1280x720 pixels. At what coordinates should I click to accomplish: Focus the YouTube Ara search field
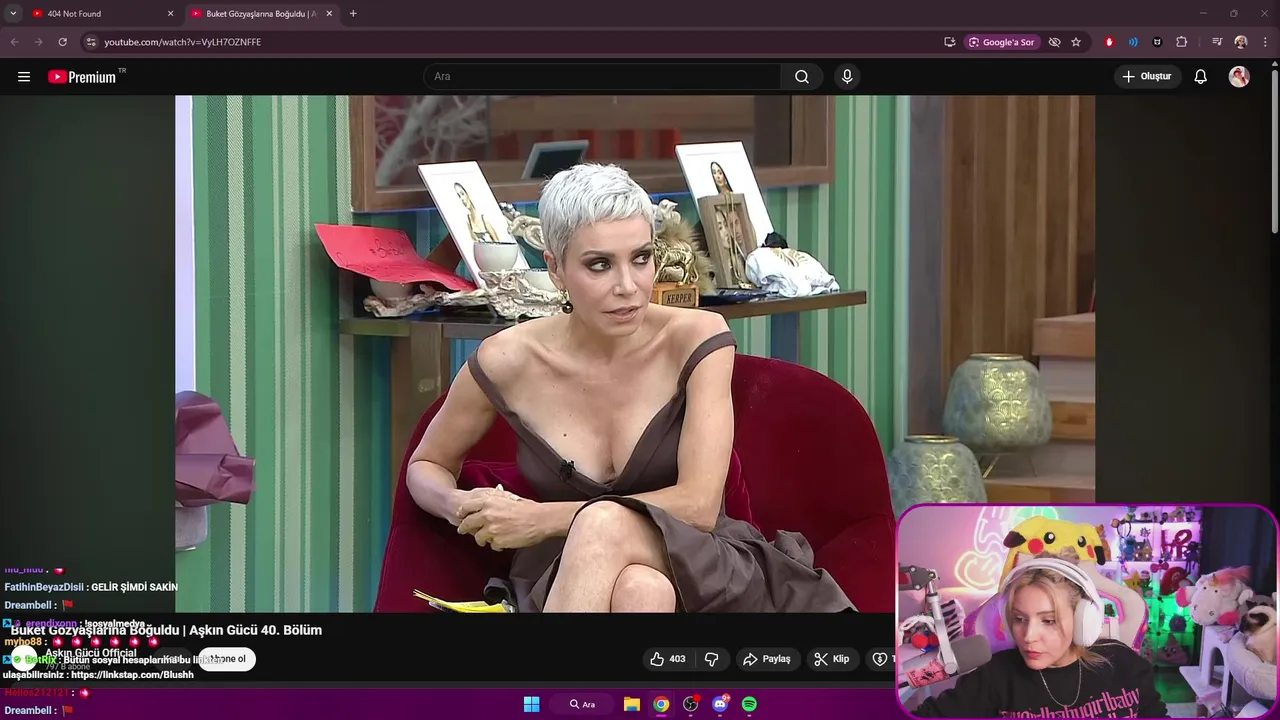(x=603, y=77)
